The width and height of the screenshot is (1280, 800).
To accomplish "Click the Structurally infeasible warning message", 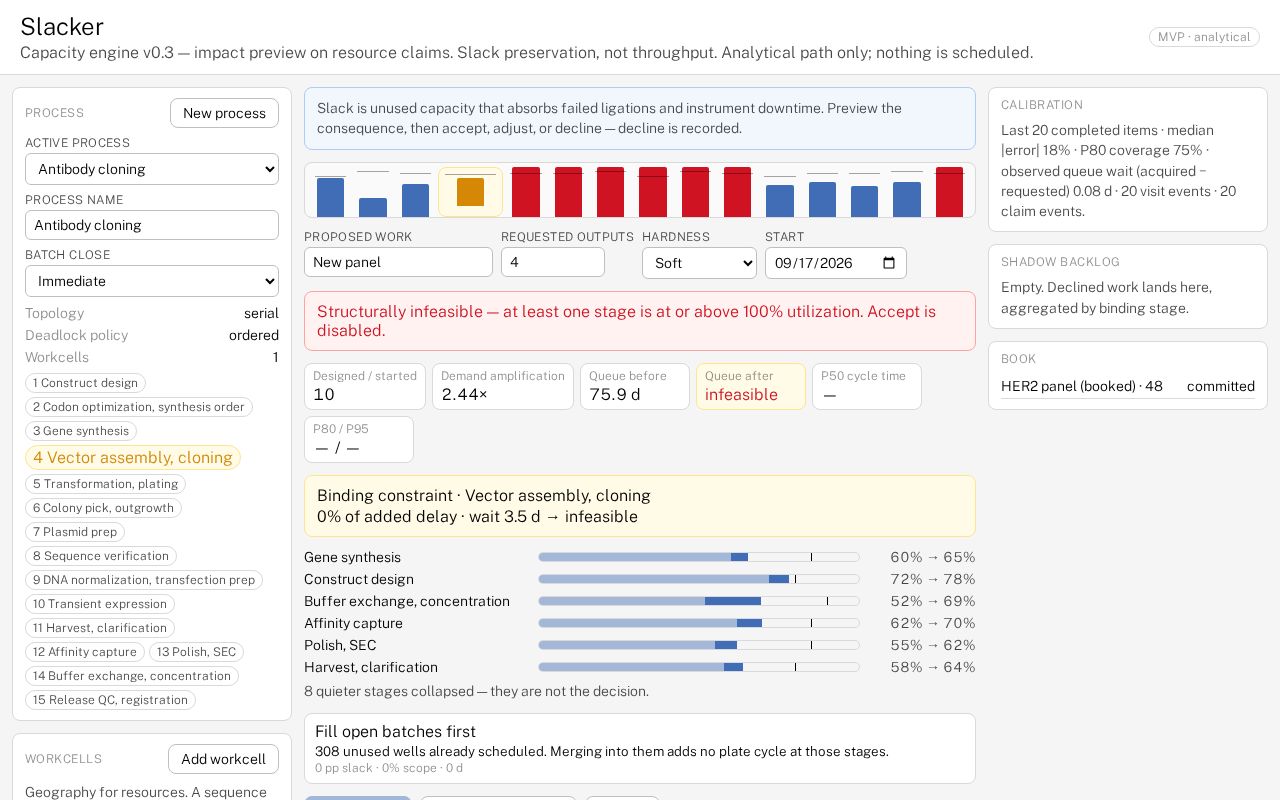I will click(x=640, y=321).
